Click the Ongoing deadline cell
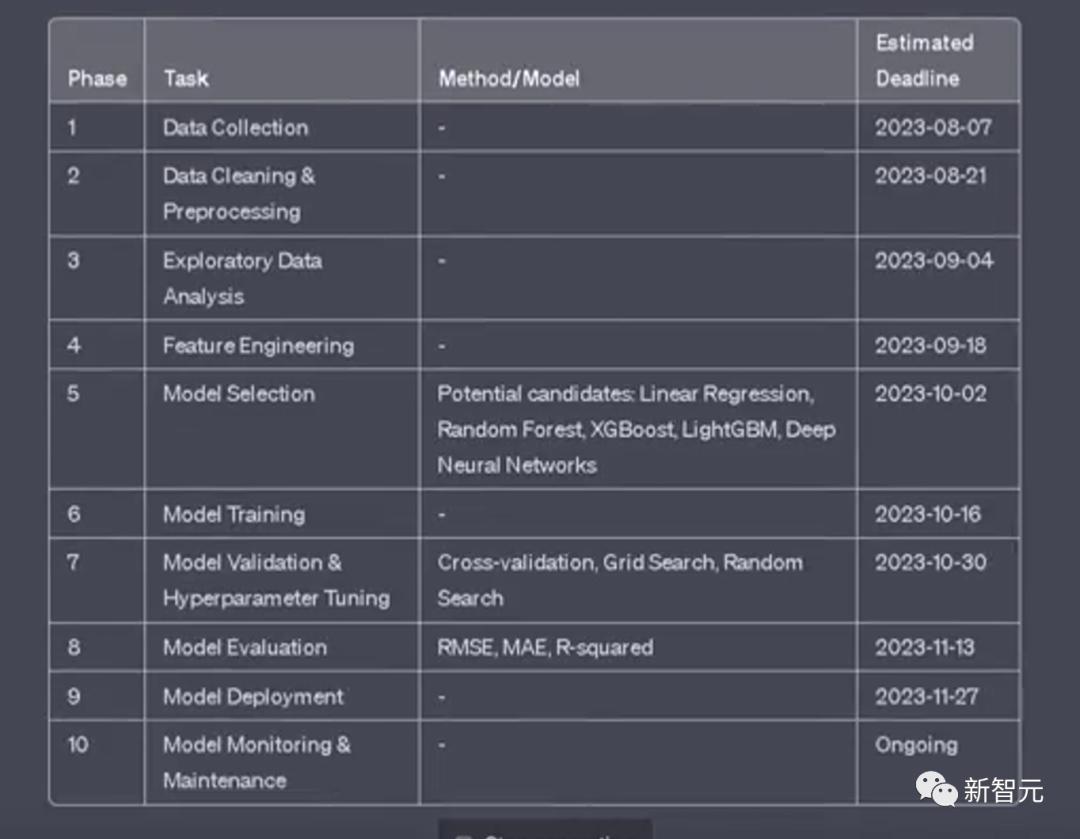 coord(916,745)
